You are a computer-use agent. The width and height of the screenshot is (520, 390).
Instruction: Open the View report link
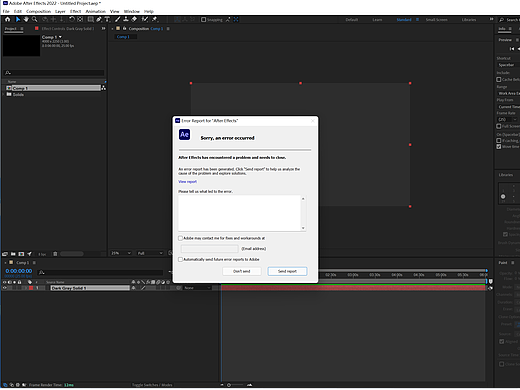pos(187,182)
